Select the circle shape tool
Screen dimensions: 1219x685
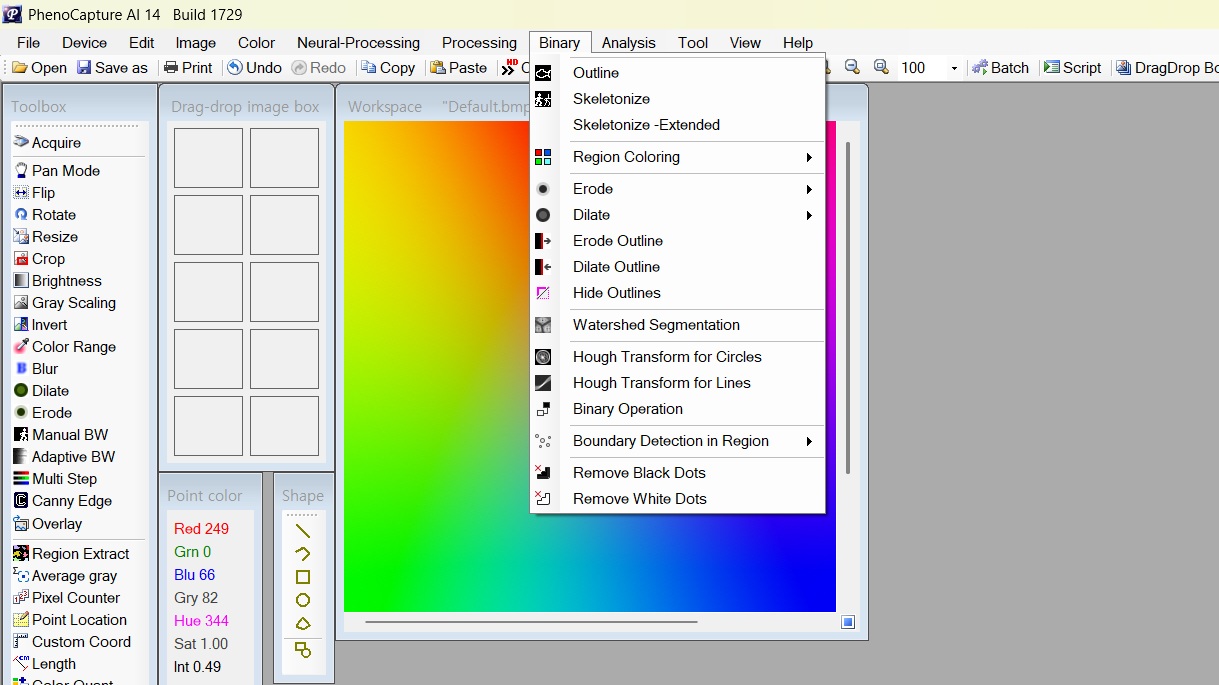(x=303, y=600)
